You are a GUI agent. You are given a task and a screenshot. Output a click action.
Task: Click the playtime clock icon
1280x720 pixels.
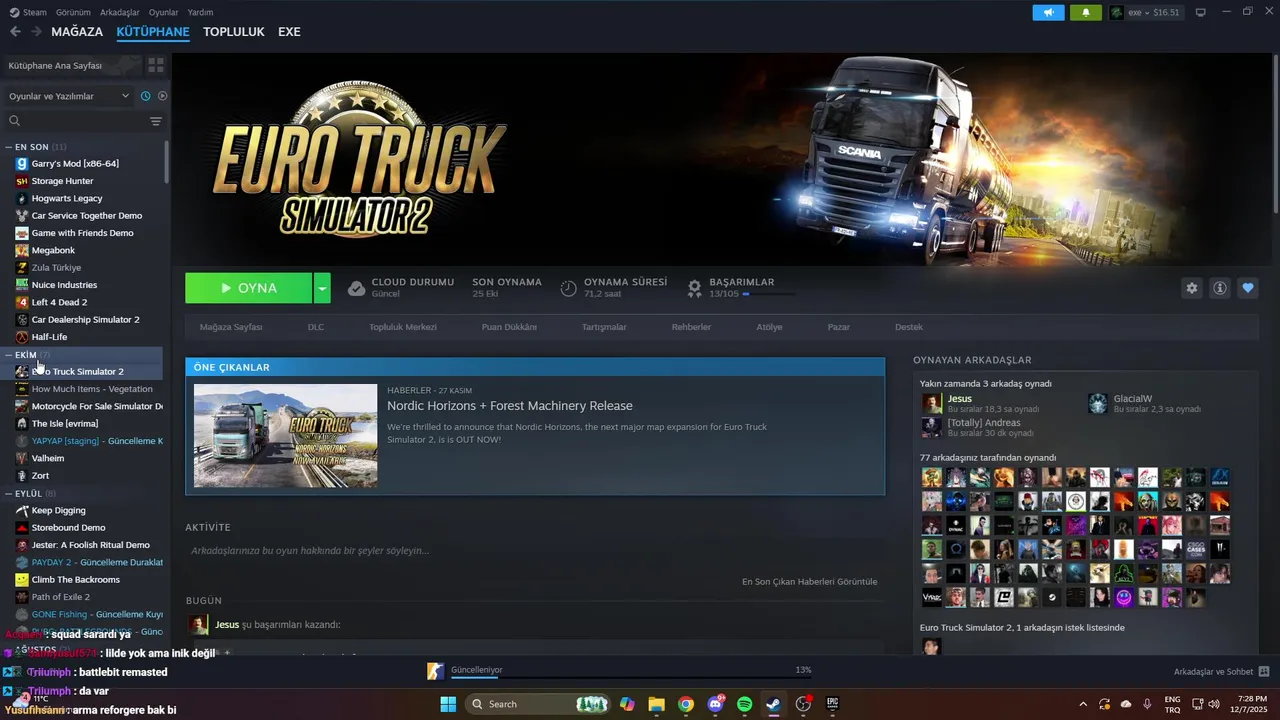click(x=568, y=288)
